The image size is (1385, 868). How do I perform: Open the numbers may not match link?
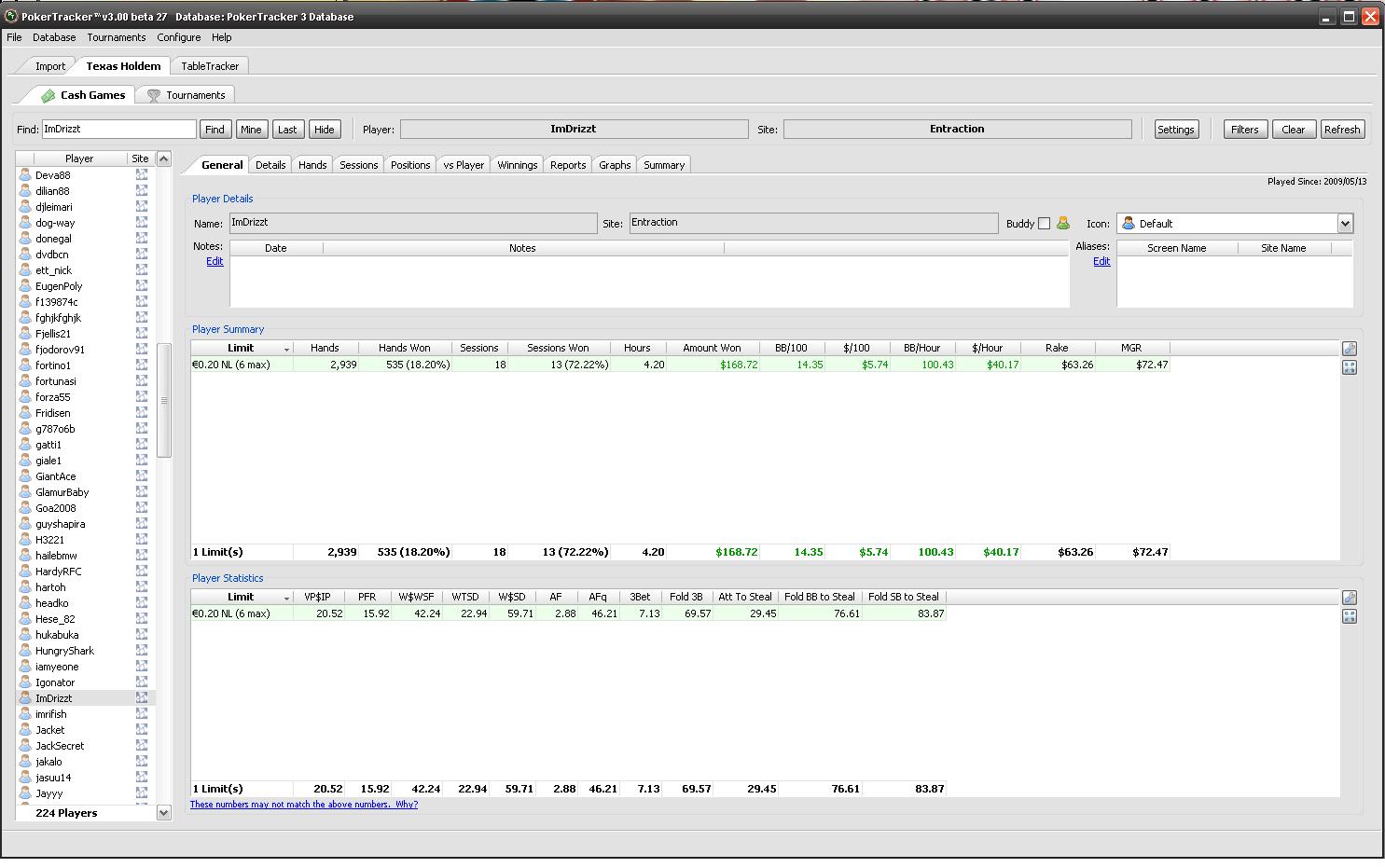click(304, 804)
